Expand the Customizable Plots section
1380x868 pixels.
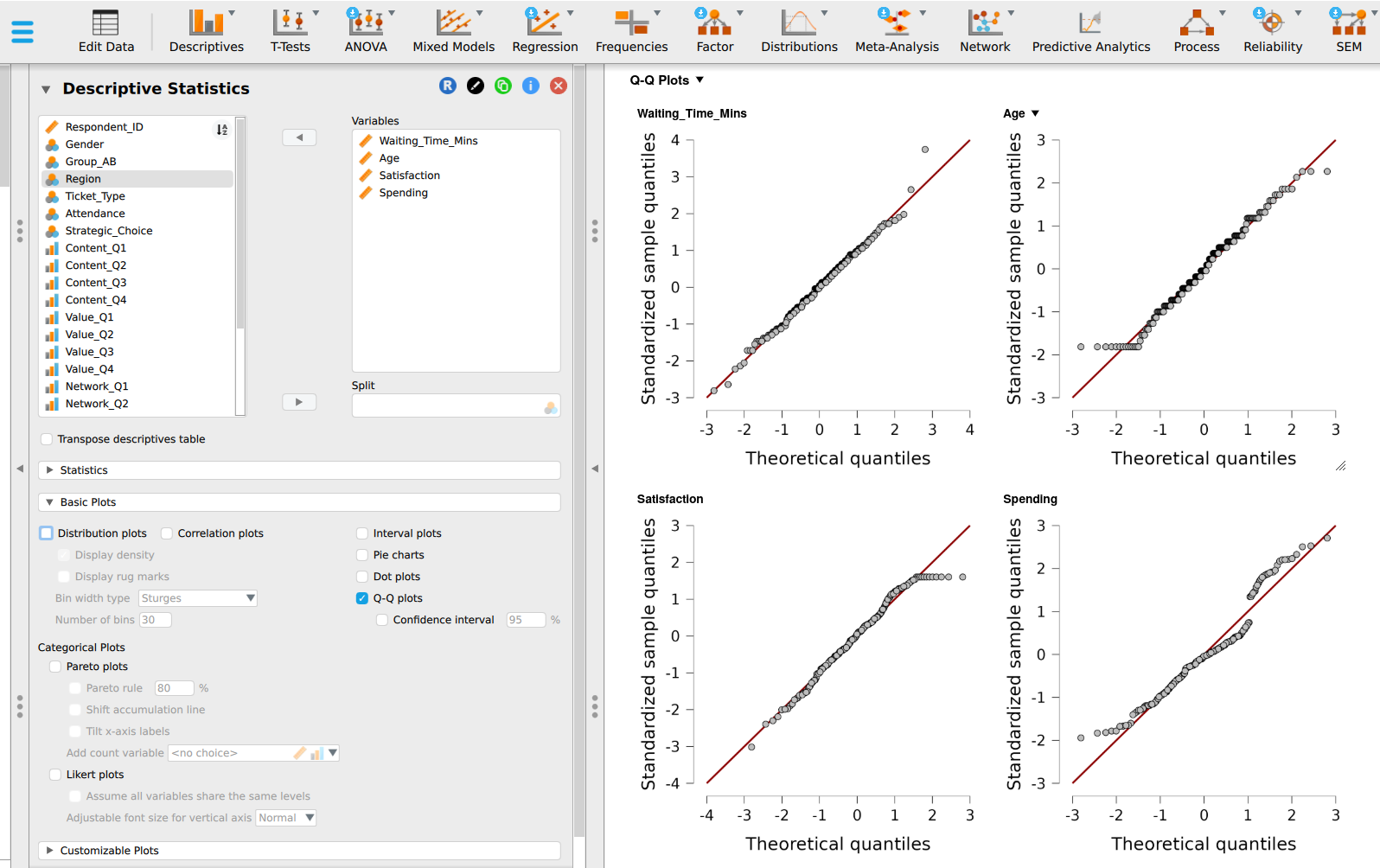point(299,851)
